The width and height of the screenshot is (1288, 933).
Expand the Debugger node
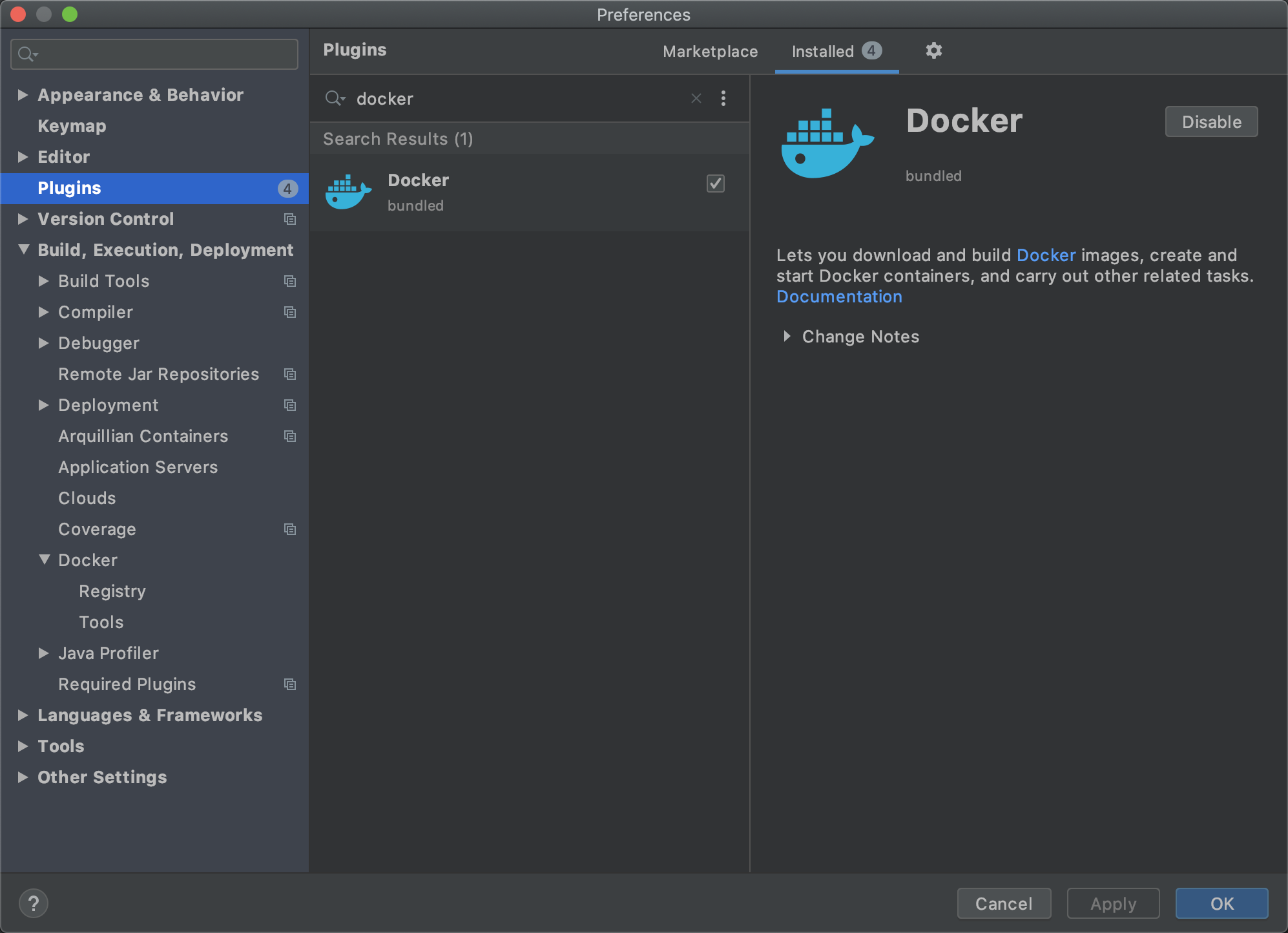(43, 343)
